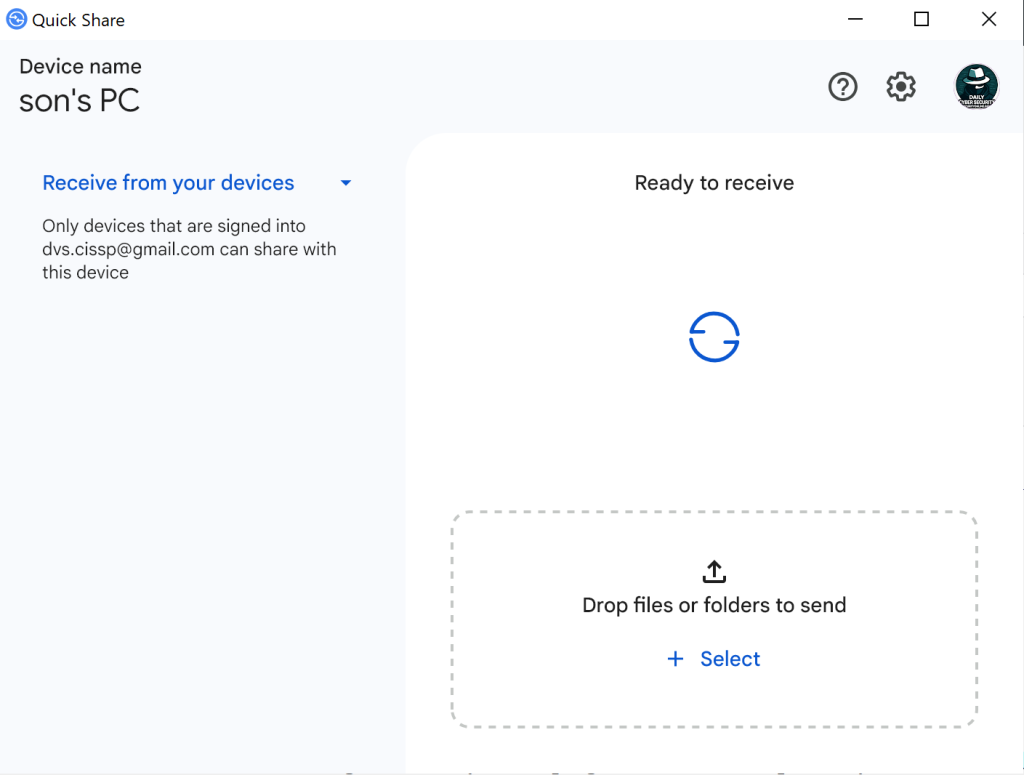Click the dvs.cissp@gmail.com description text

click(x=189, y=249)
